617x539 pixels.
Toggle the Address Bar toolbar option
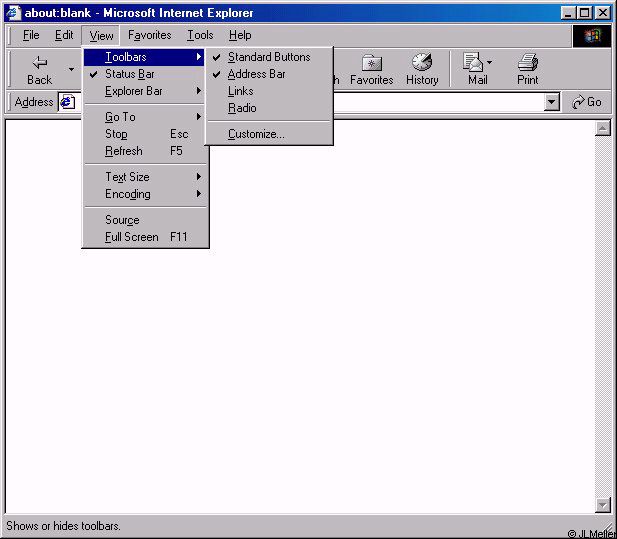pyautogui.click(x=269, y=74)
